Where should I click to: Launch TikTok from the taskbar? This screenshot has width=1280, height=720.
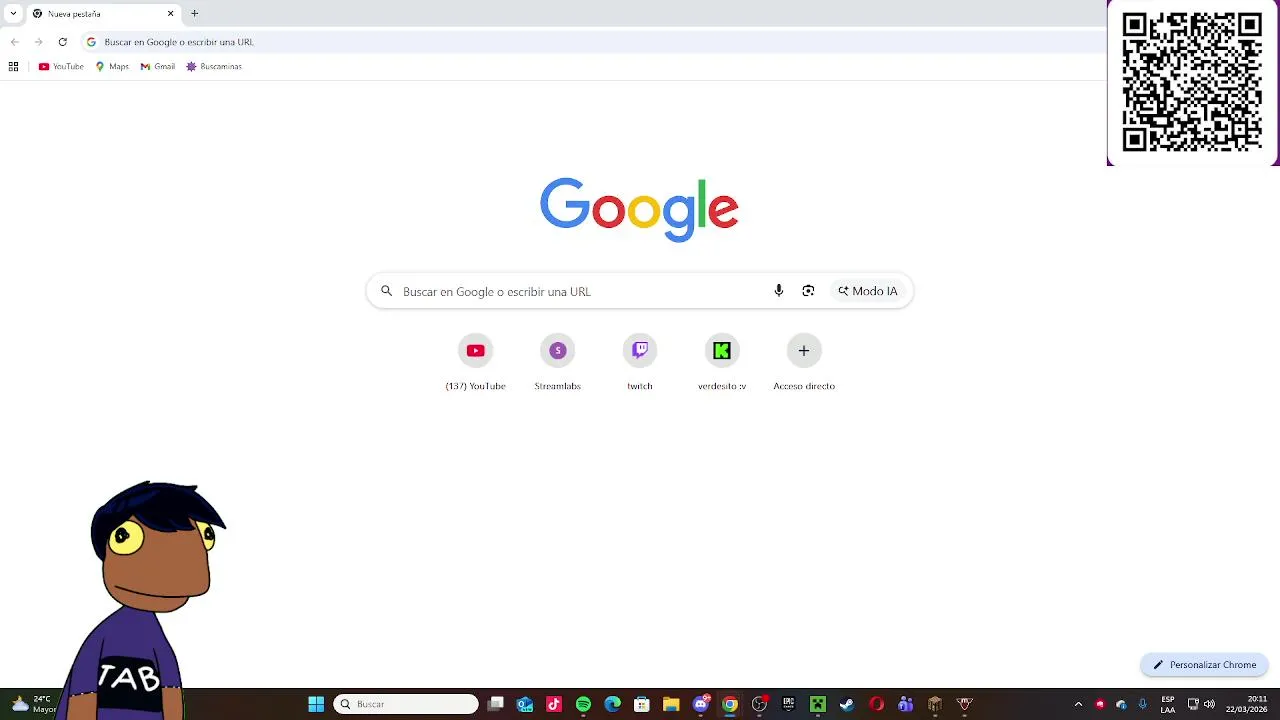(554, 704)
